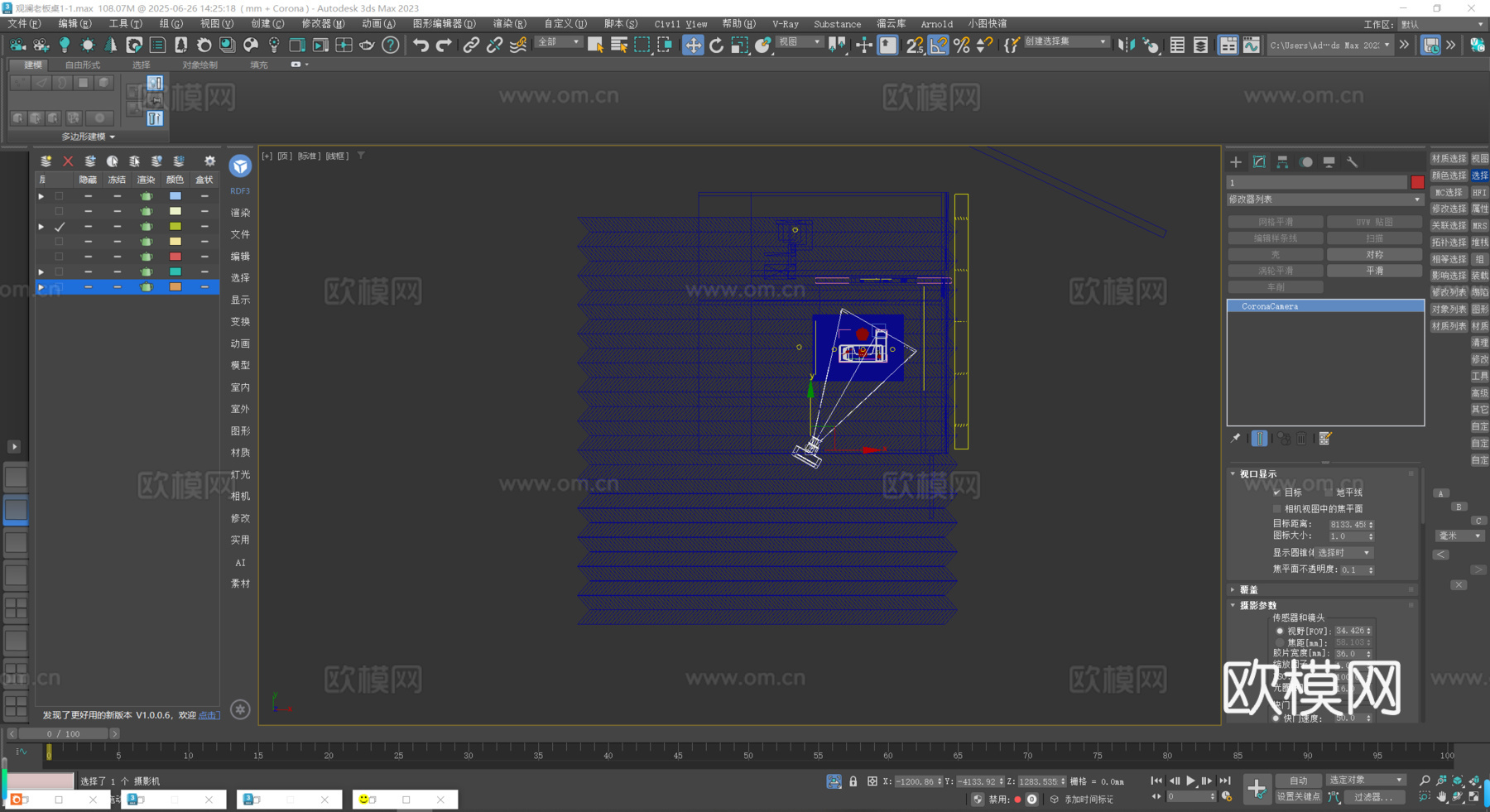1490x812 pixels.
Task: Open the Motion tab in command panel
Action: coord(1306,162)
